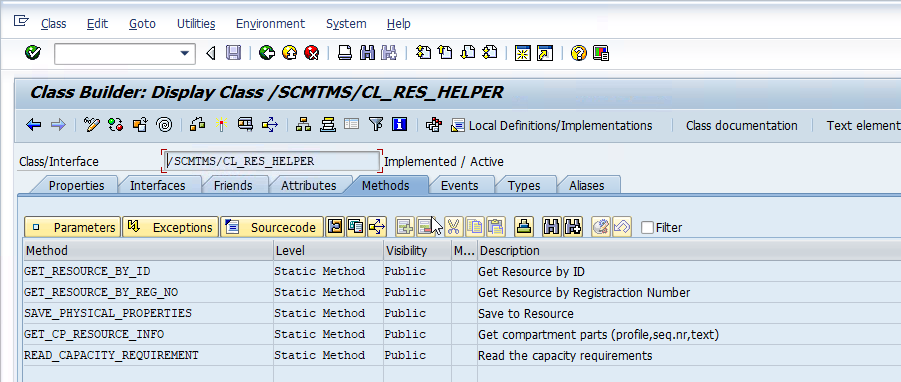Screen dimensions: 901x382
Task: Click the blue previous object arrow
Action: pos(34,125)
